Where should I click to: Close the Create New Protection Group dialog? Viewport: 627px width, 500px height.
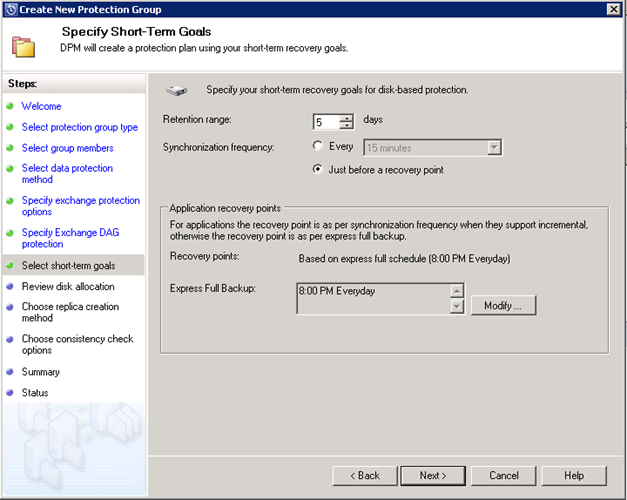point(612,9)
